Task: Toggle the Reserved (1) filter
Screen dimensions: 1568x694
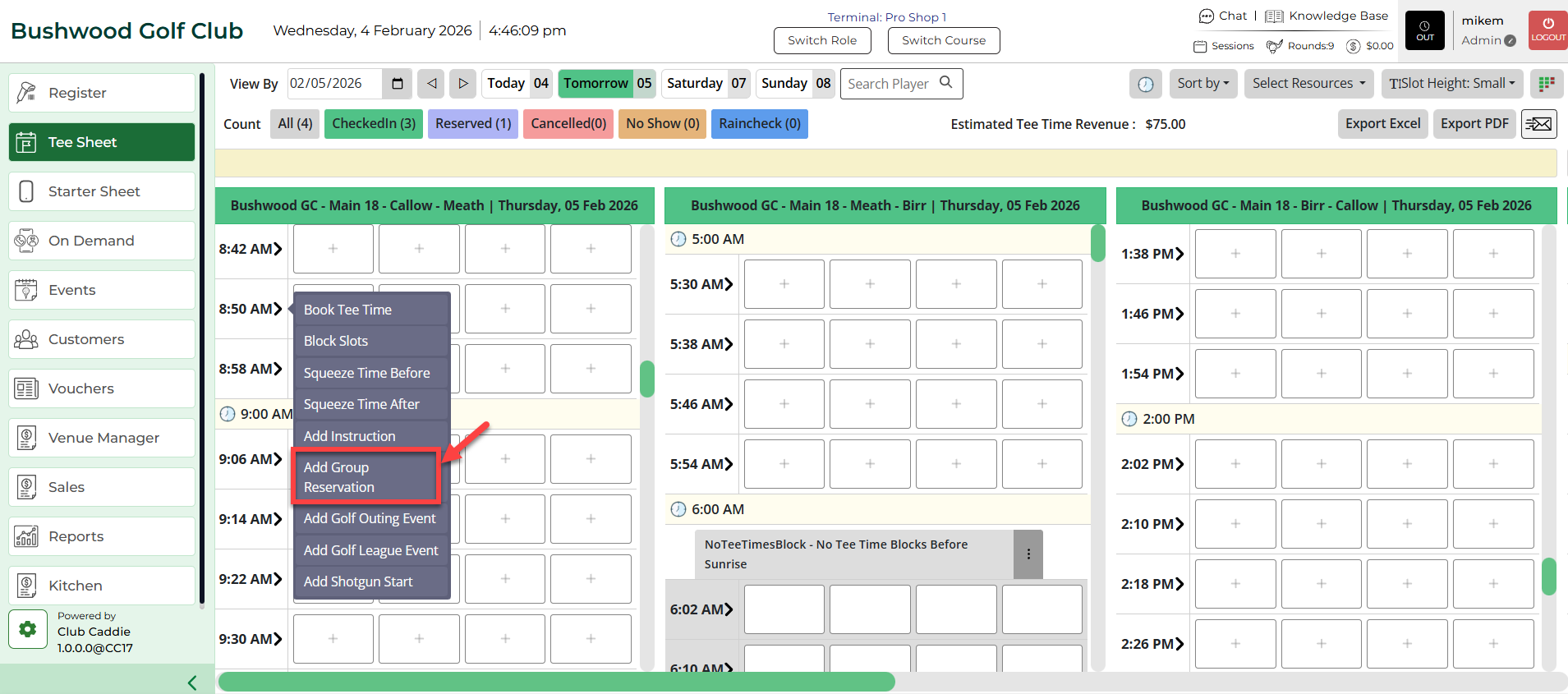Action: [473, 124]
